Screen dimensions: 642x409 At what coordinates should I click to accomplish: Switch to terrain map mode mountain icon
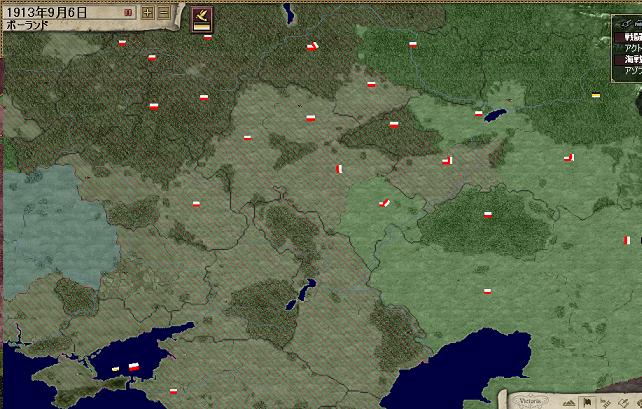tap(570, 401)
